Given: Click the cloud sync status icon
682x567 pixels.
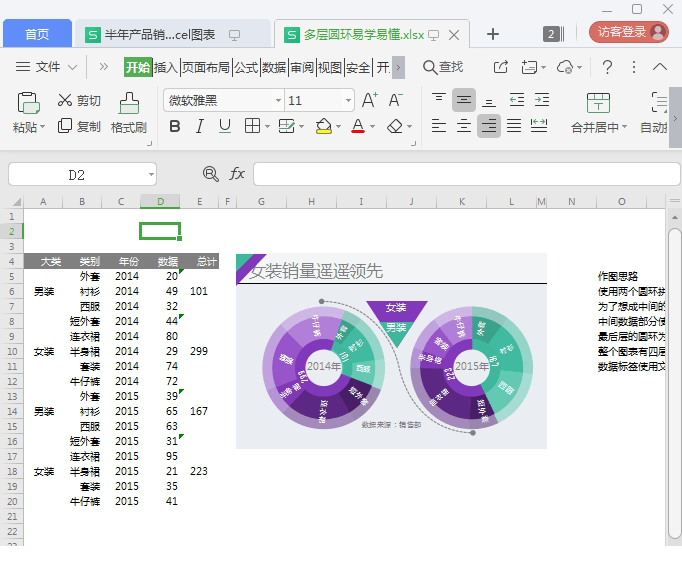Looking at the screenshot, I should (x=565, y=67).
